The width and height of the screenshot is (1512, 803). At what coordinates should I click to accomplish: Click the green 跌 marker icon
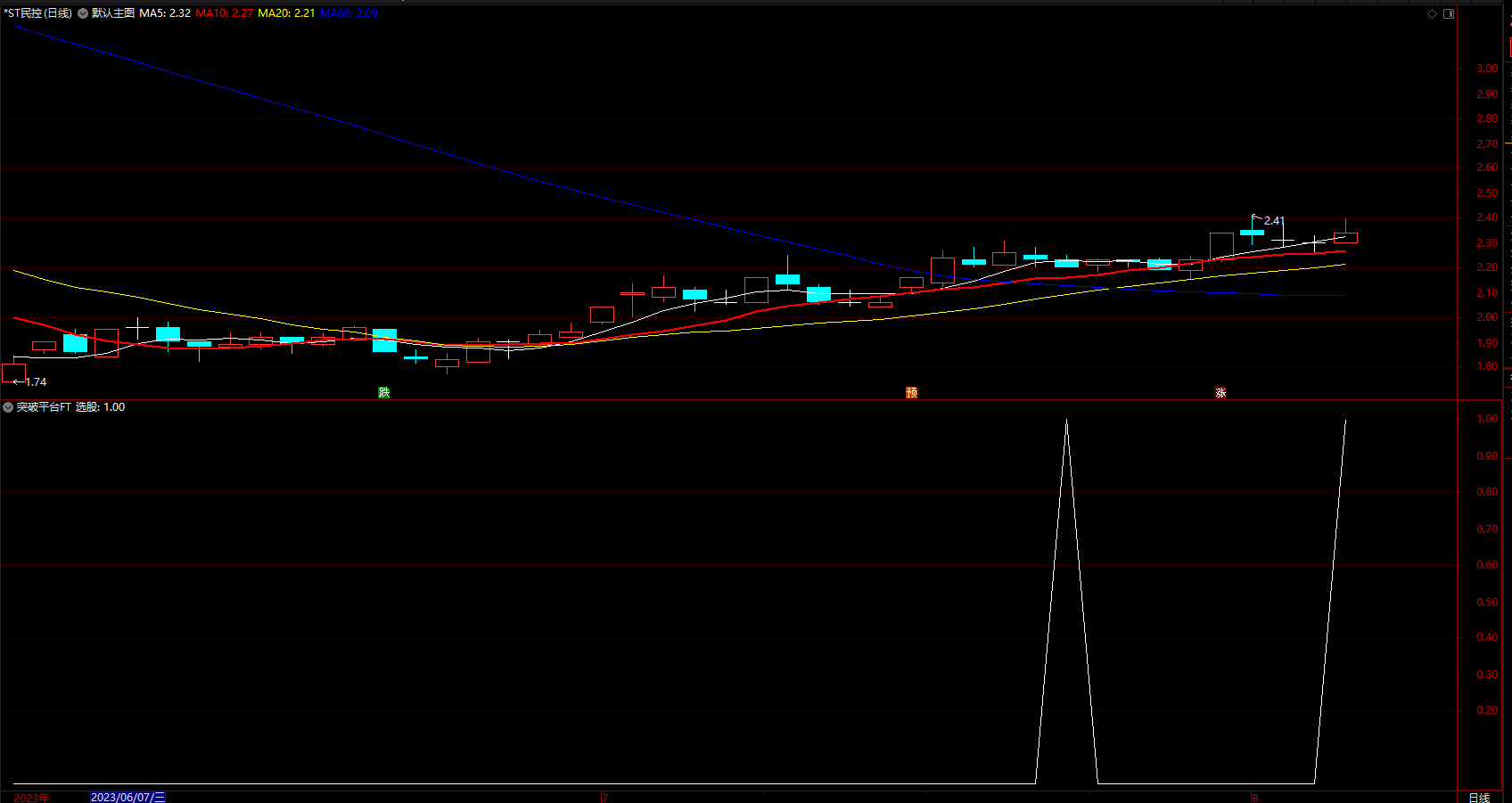pyautogui.click(x=384, y=393)
